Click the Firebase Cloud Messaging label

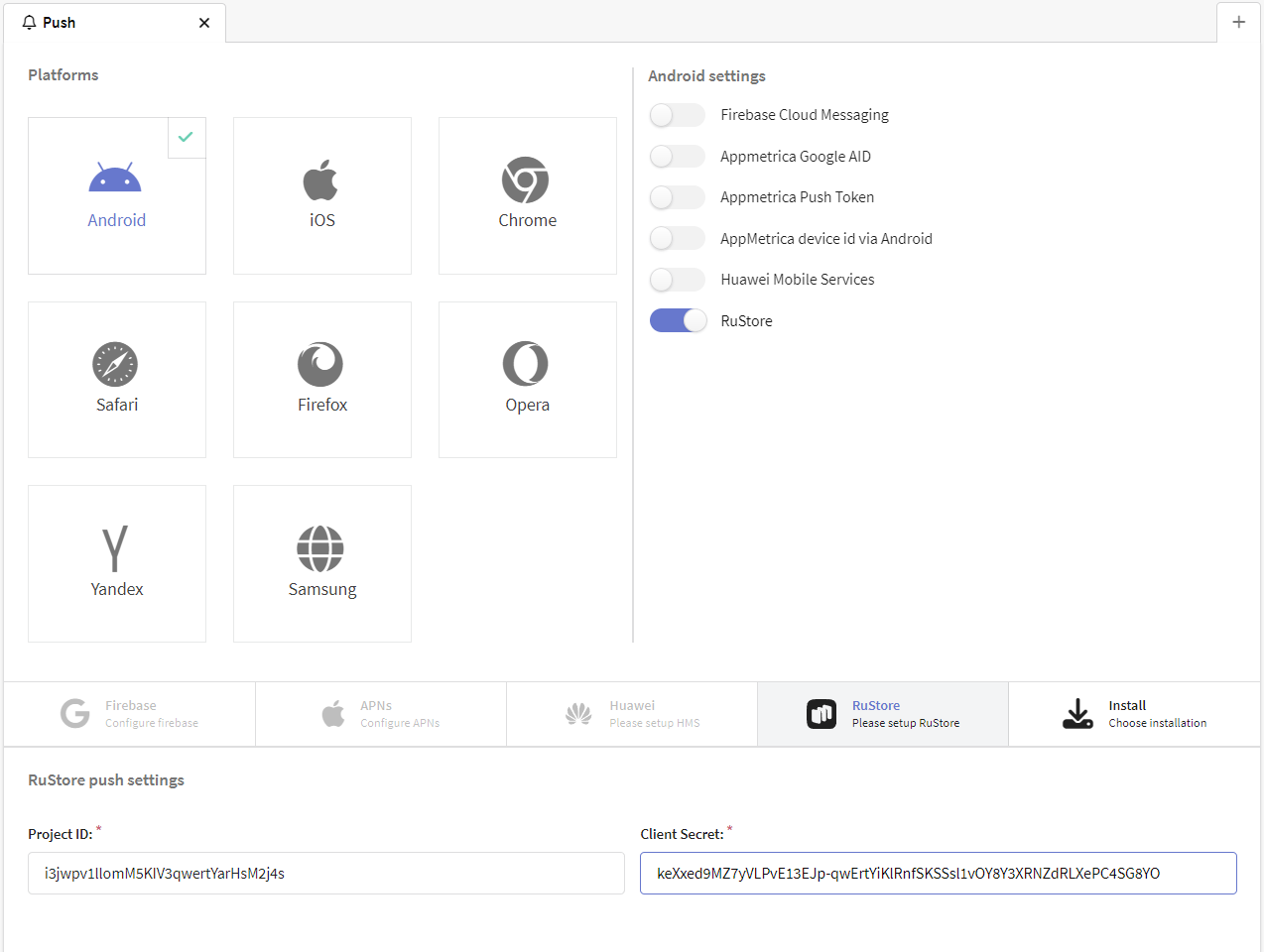(x=805, y=115)
